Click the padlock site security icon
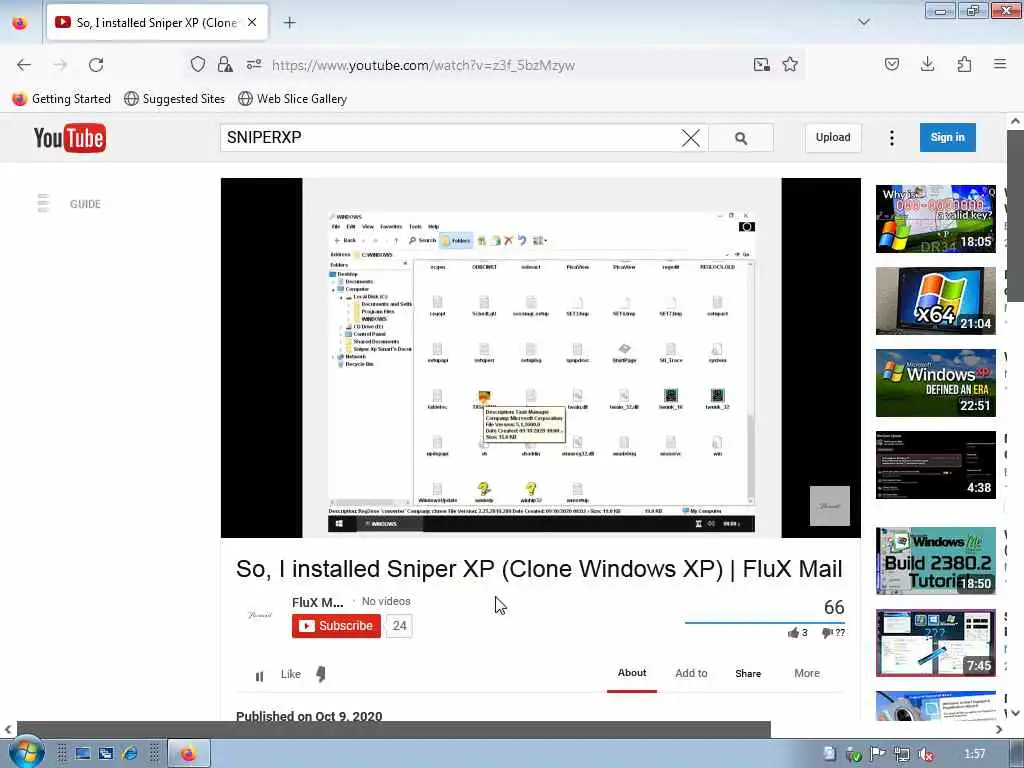This screenshot has height=768, width=1024. pyautogui.click(x=225, y=64)
